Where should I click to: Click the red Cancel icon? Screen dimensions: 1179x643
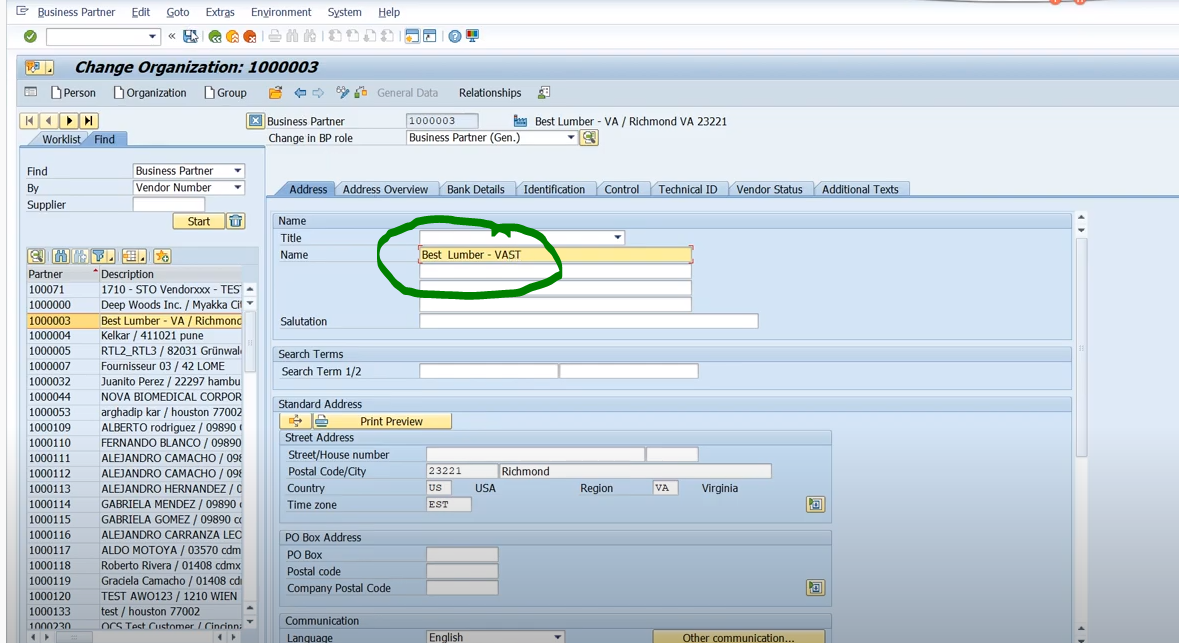(249, 37)
